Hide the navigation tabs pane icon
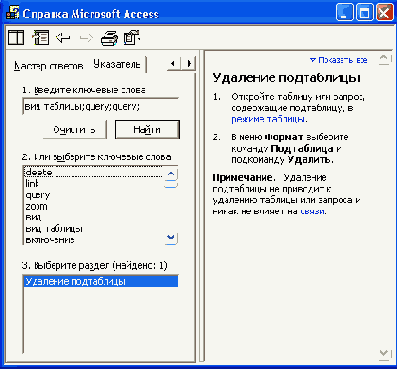Viewport: 397px width, 369px height. click(41, 37)
